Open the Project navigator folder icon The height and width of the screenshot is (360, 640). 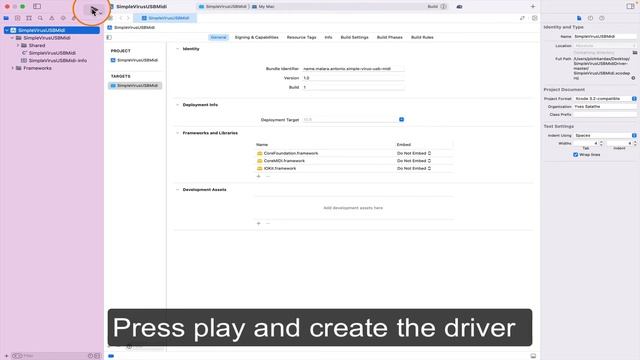click(x=6, y=18)
